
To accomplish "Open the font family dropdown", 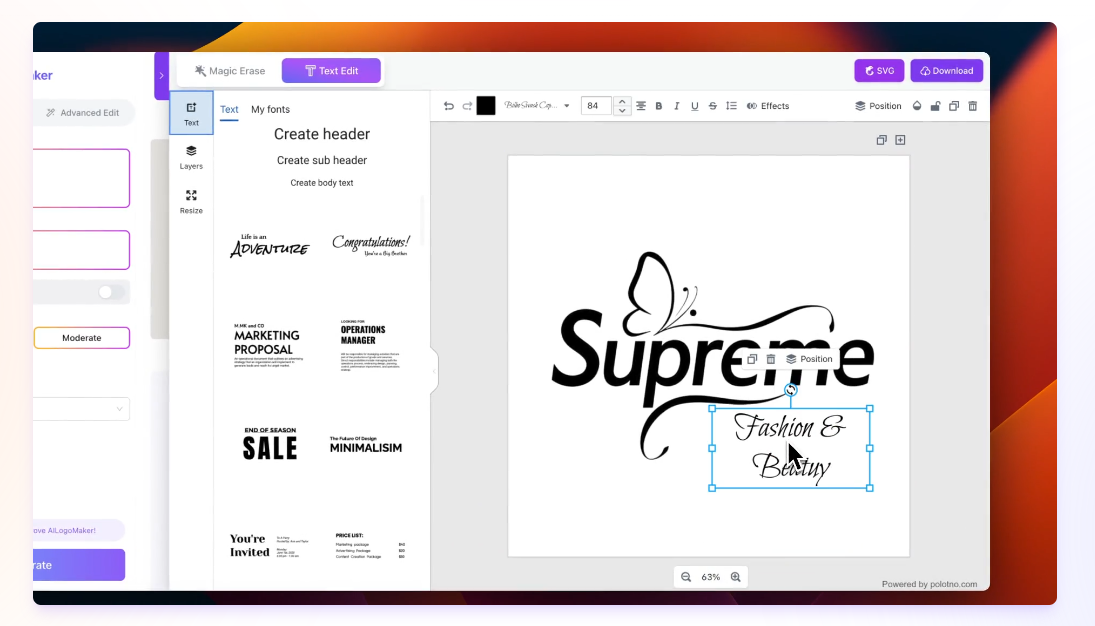I will point(537,106).
